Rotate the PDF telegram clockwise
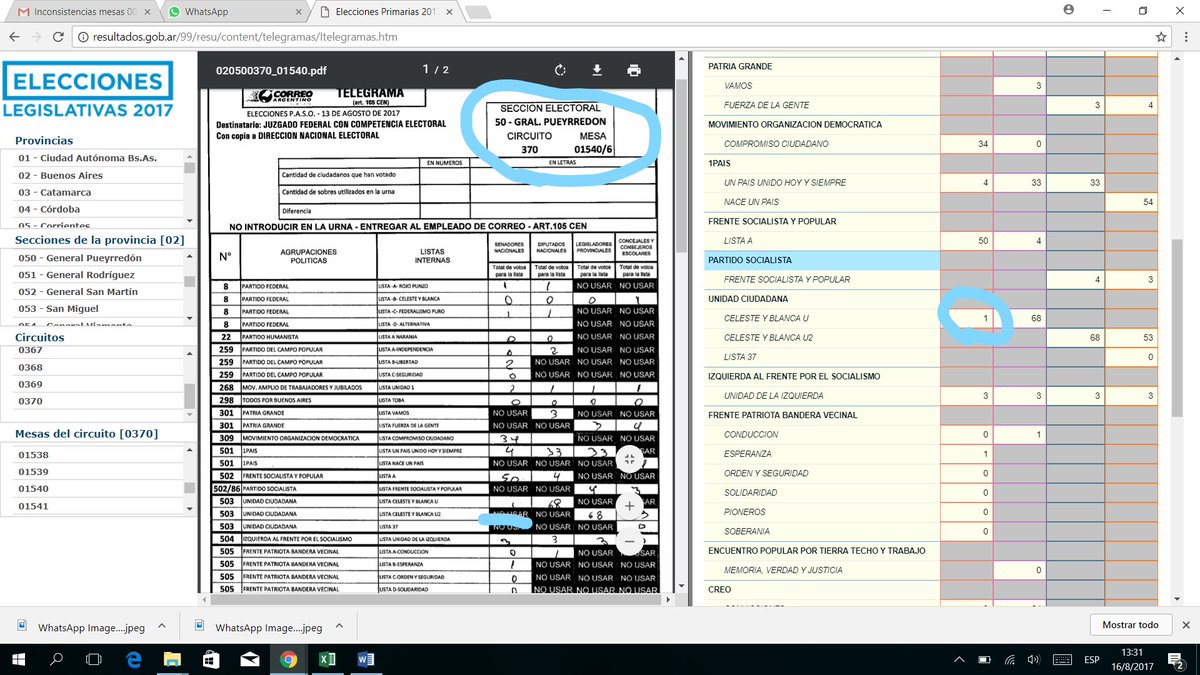Screen dimensions: 1200x675 tap(561, 70)
